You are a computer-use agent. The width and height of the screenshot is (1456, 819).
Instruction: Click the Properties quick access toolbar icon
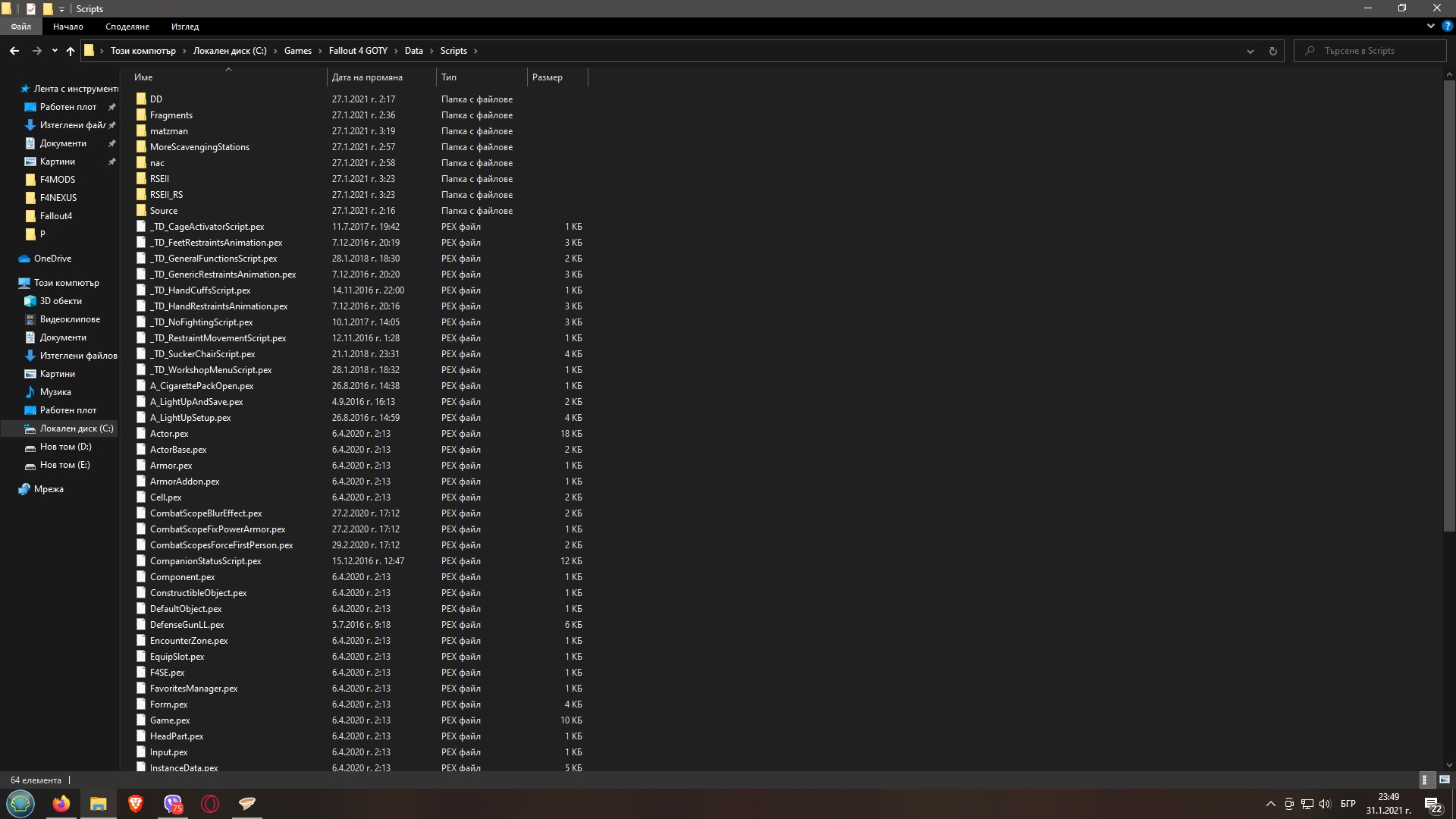(30, 9)
